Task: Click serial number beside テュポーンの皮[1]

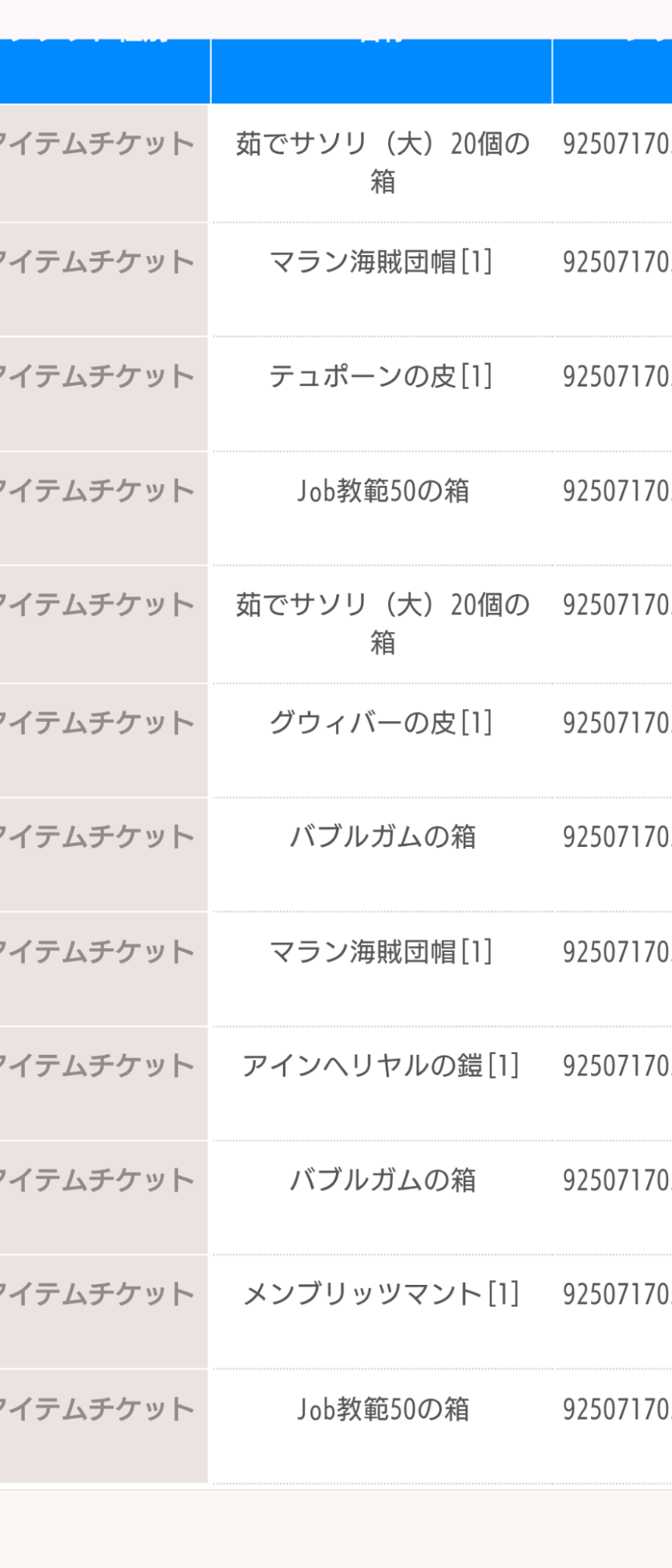Action: coord(617,376)
